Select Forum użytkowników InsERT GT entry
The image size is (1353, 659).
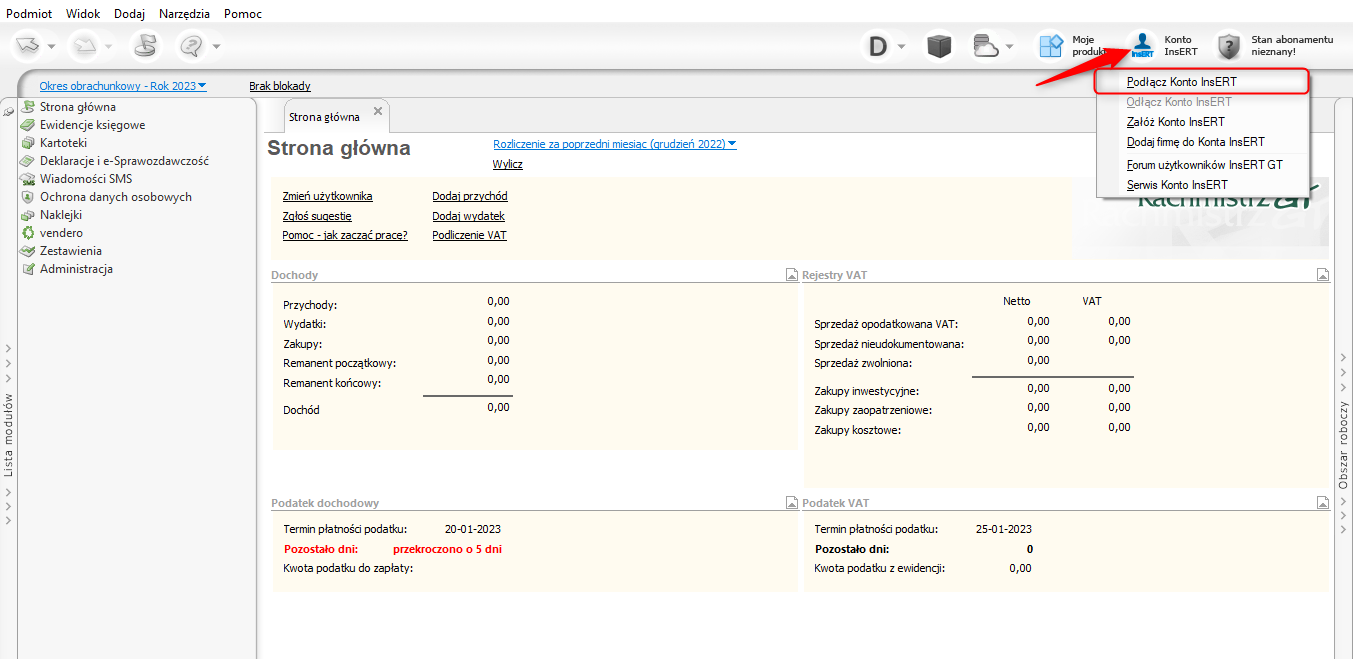point(1203,165)
